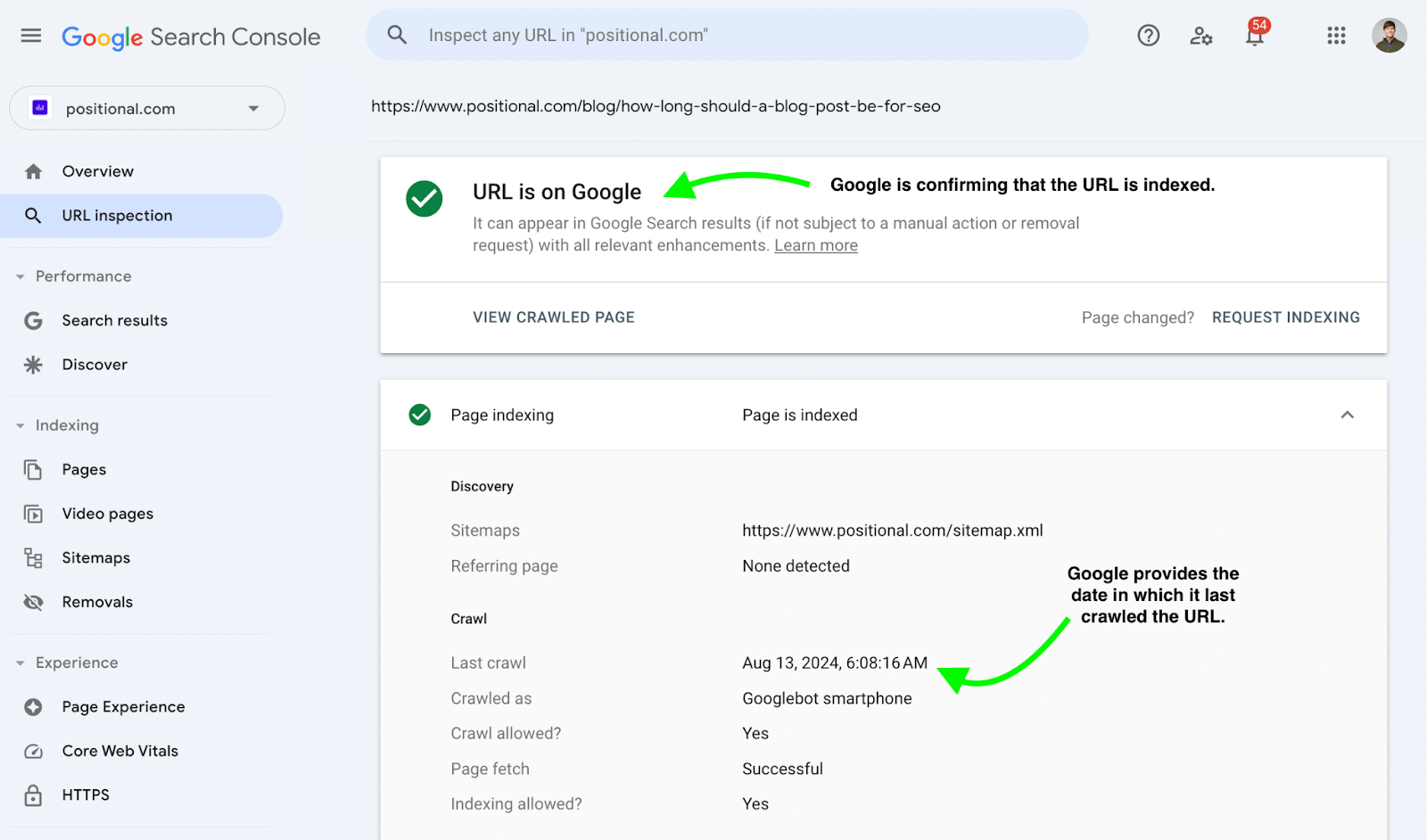Click the Removals crossed-eye icon

[x=33, y=602]
